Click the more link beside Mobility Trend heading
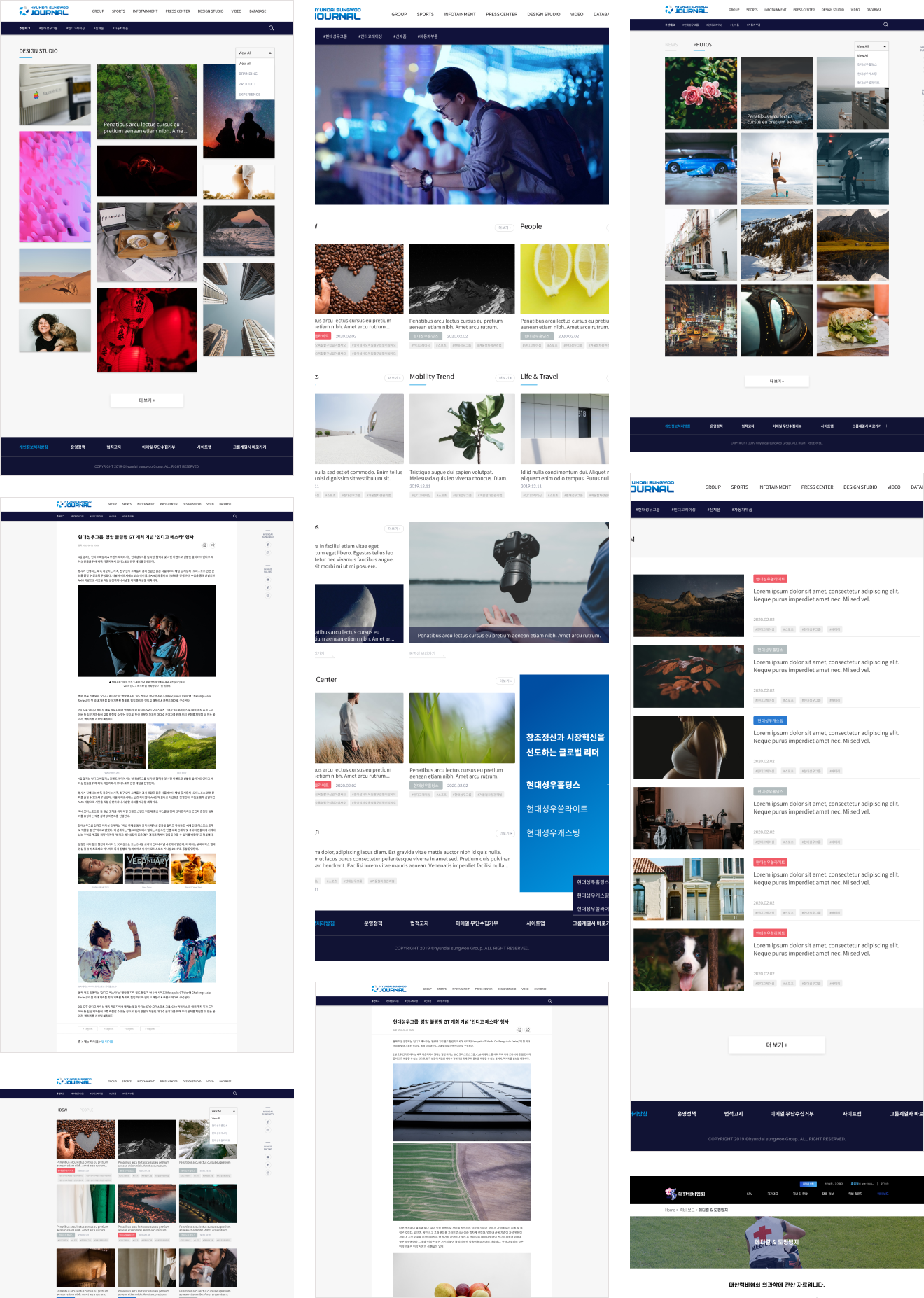 505,378
